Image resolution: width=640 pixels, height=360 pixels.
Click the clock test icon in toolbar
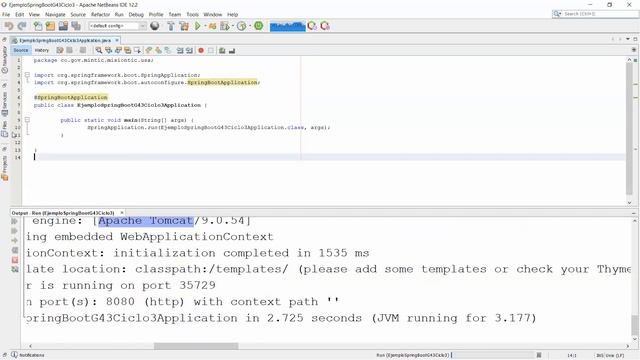(242, 26)
